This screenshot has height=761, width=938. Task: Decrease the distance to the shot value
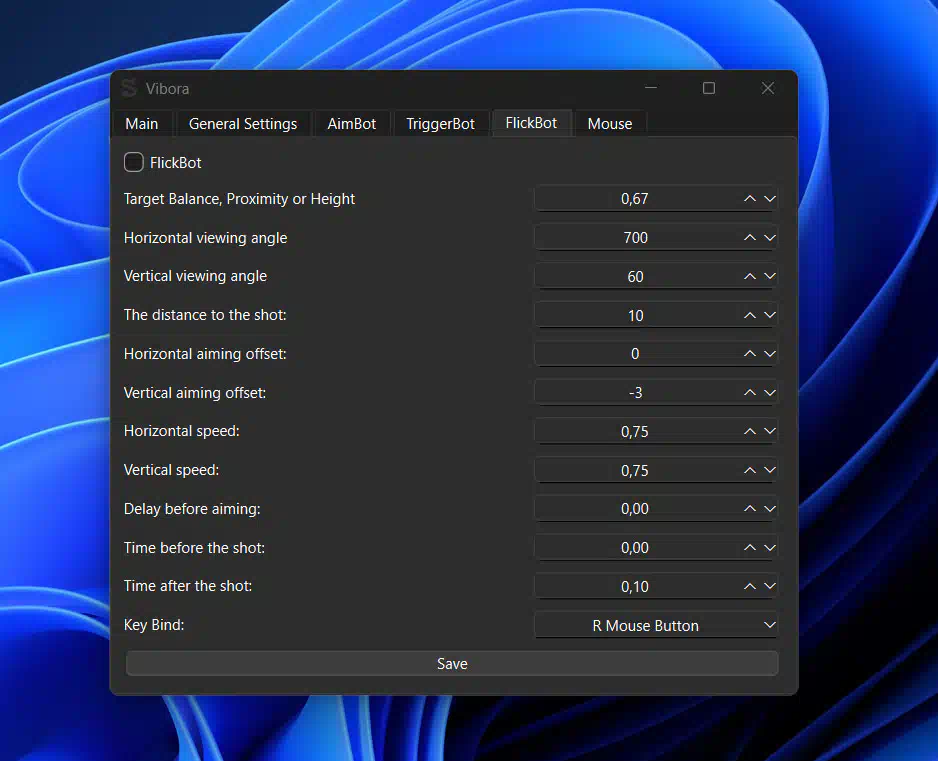769,316
